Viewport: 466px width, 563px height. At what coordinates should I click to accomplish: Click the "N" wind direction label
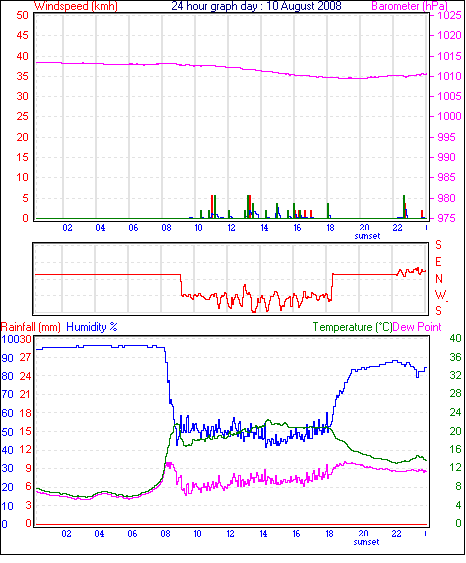coord(438,279)
